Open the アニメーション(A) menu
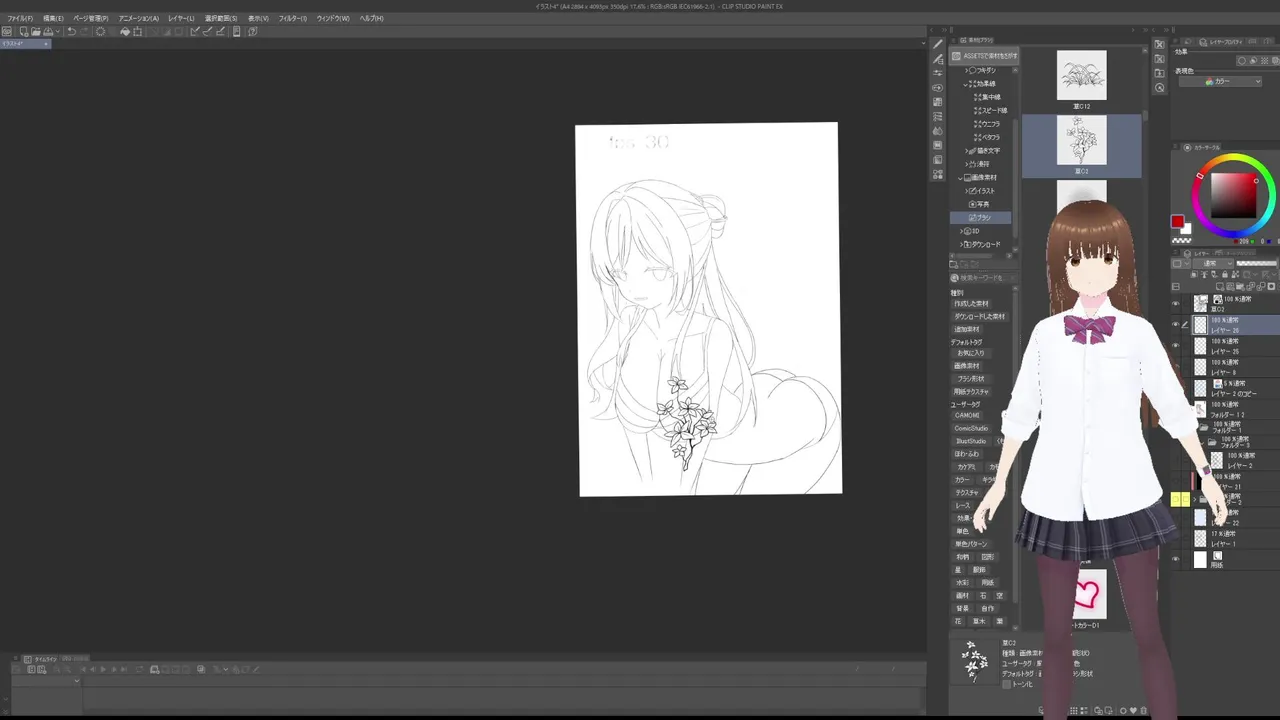This screenshot has height=720, width=1280. 138,18
